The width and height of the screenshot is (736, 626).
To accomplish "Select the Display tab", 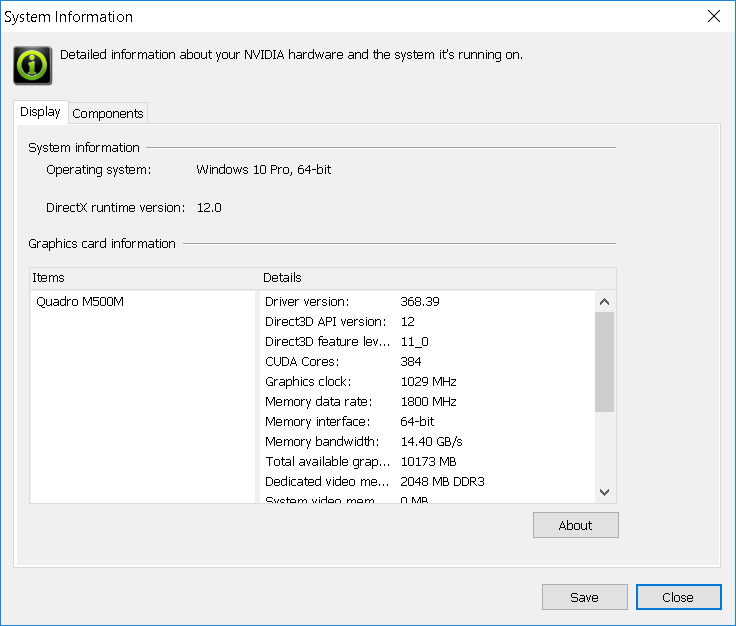I will click(x=41, y=112).
